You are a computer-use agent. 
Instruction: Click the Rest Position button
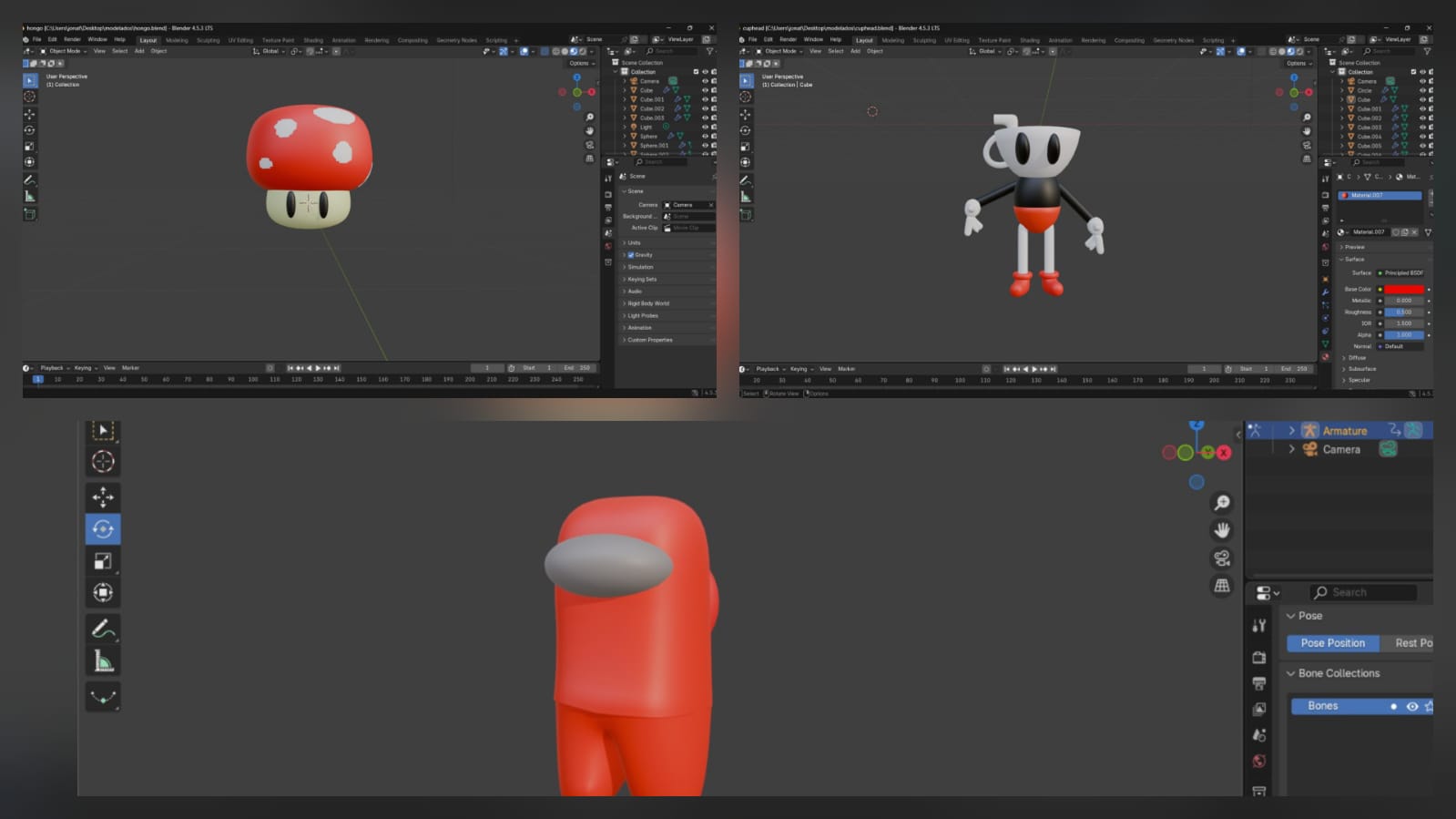1412,643
